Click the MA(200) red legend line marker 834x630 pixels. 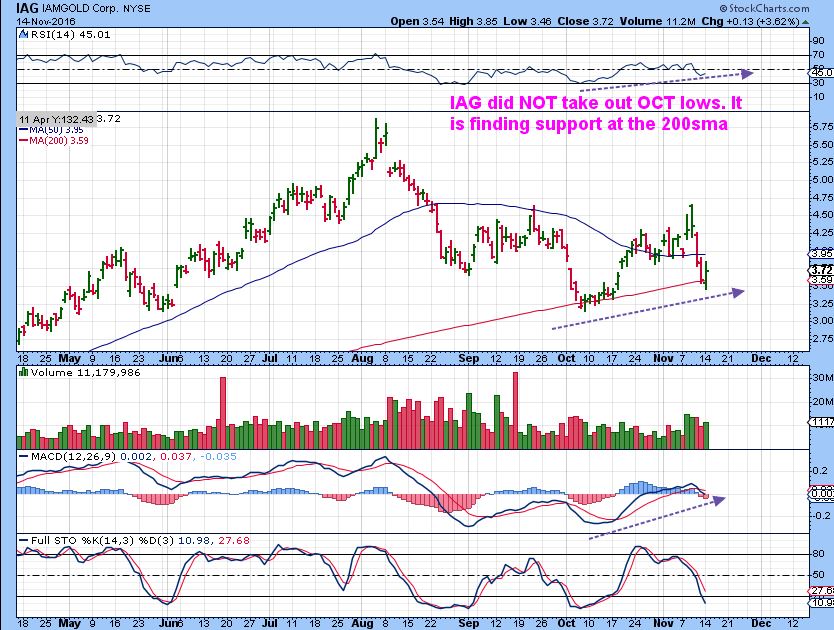click(24, 140)
